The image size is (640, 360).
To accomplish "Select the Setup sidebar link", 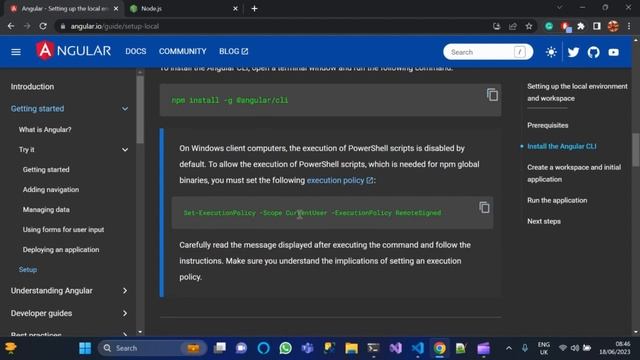I will (x=28, y=269).
